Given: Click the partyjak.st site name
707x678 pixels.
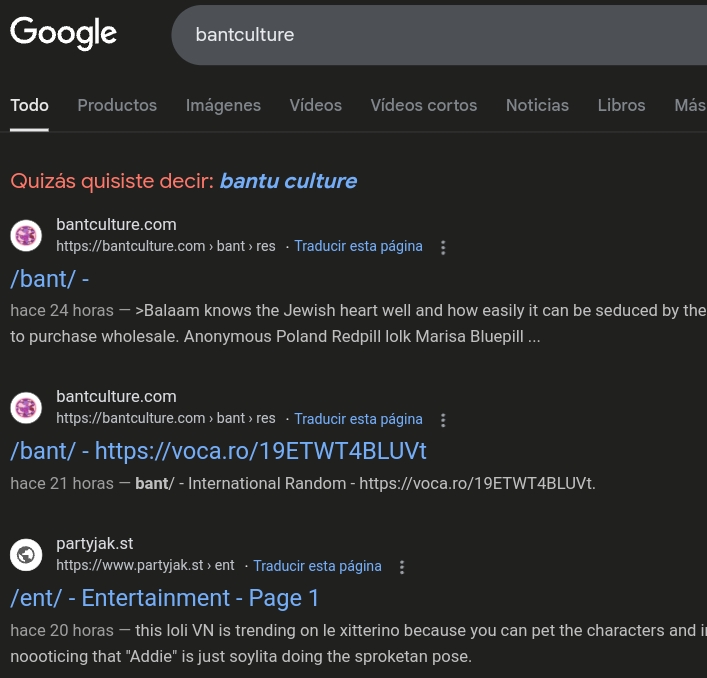Looking at the screenshot, I should 95,544.
